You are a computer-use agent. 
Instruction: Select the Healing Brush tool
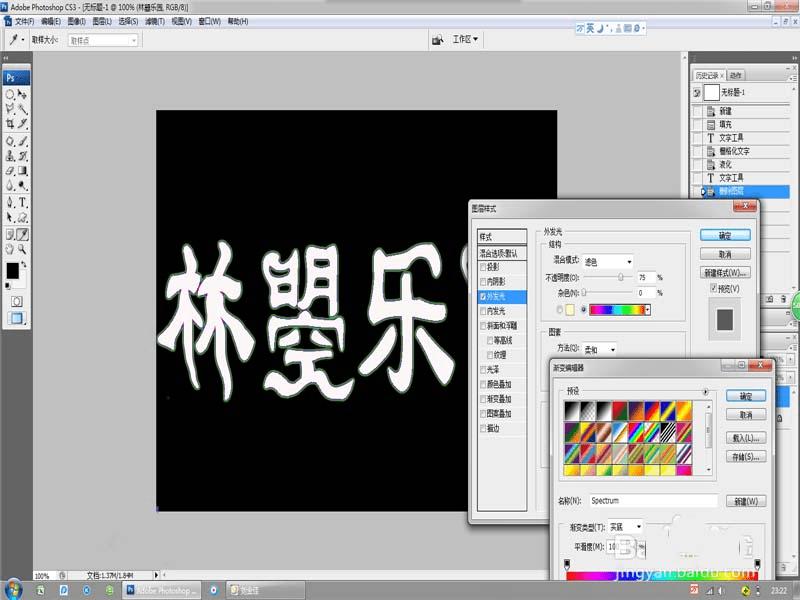click(10, 141)
